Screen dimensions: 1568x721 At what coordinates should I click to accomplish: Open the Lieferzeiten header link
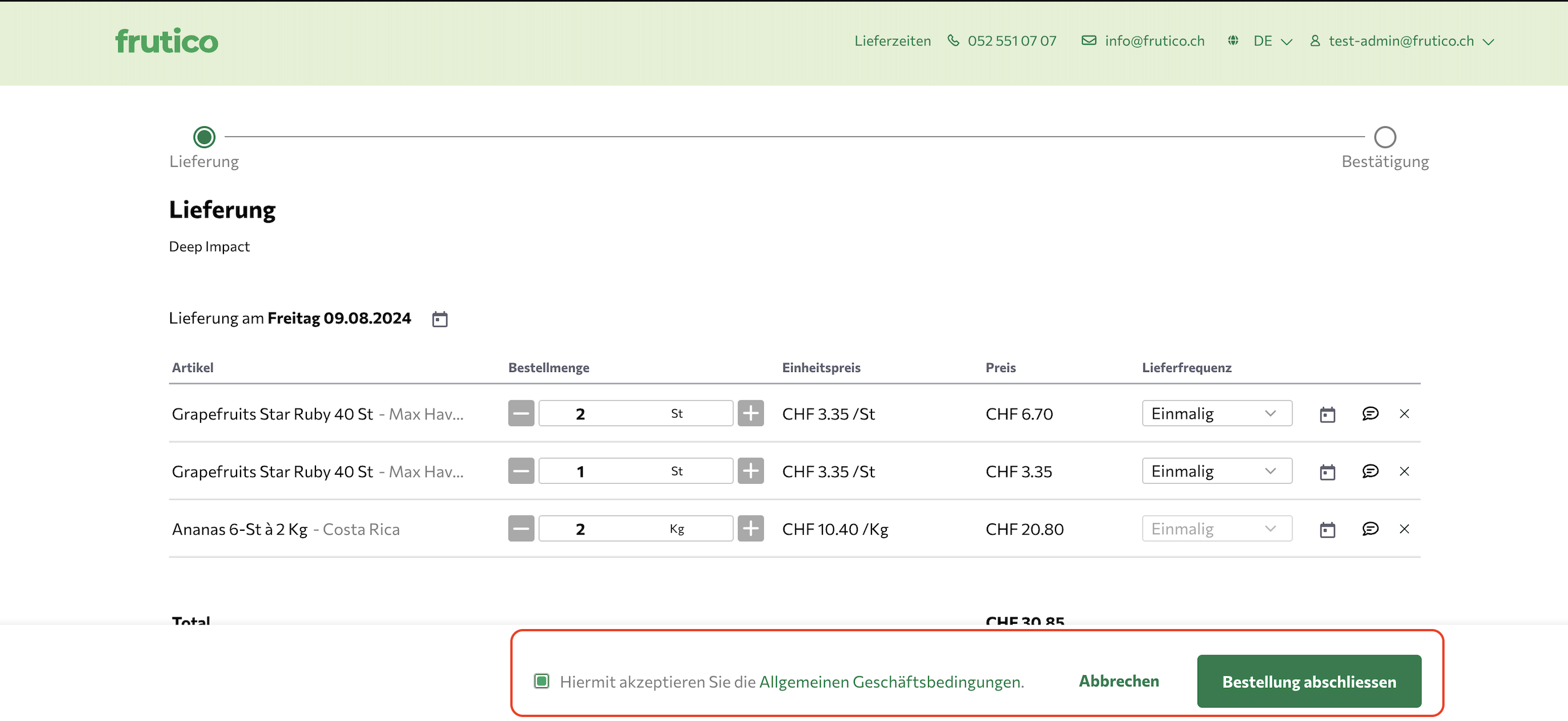click(893, 41)
